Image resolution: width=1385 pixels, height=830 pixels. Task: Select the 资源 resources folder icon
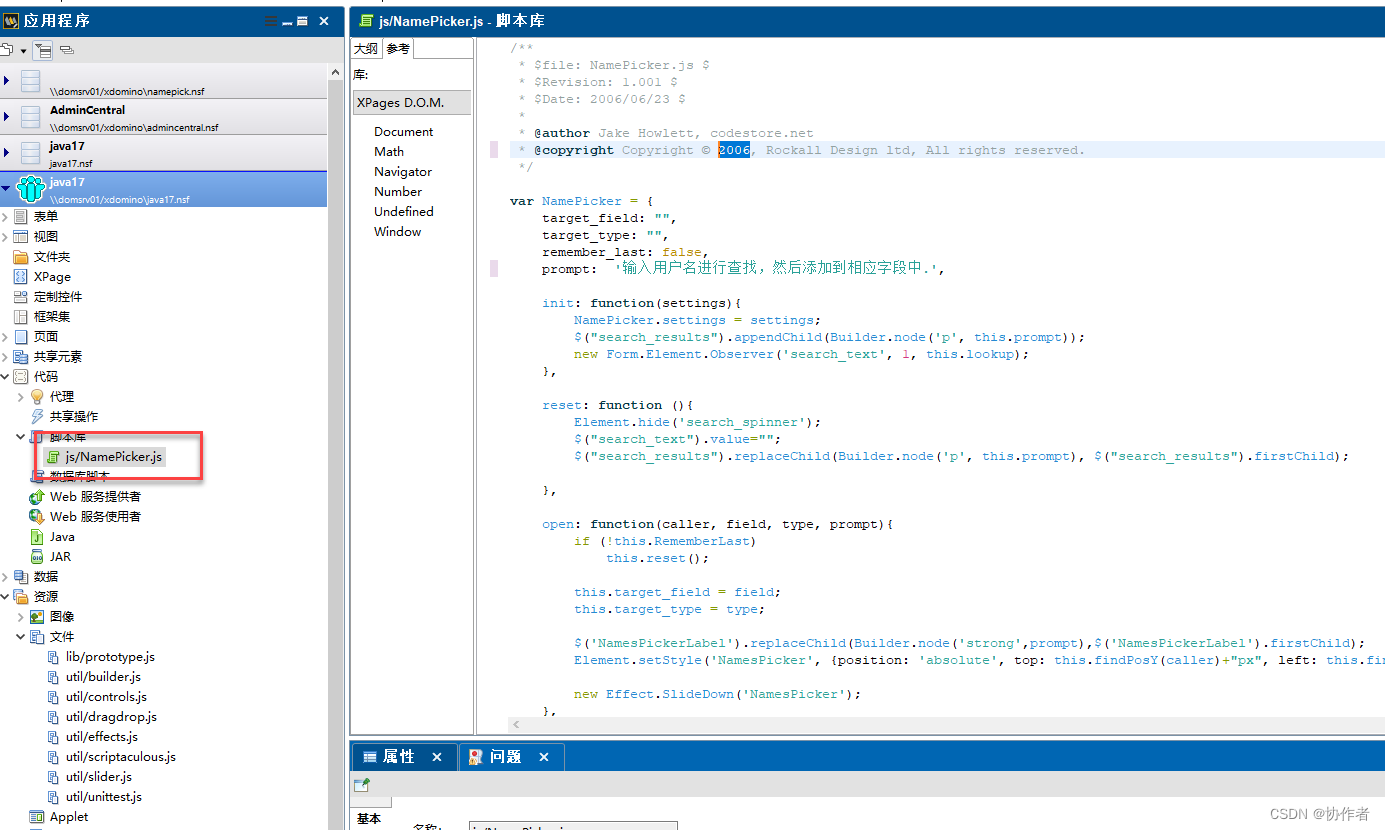coord(21,596)
